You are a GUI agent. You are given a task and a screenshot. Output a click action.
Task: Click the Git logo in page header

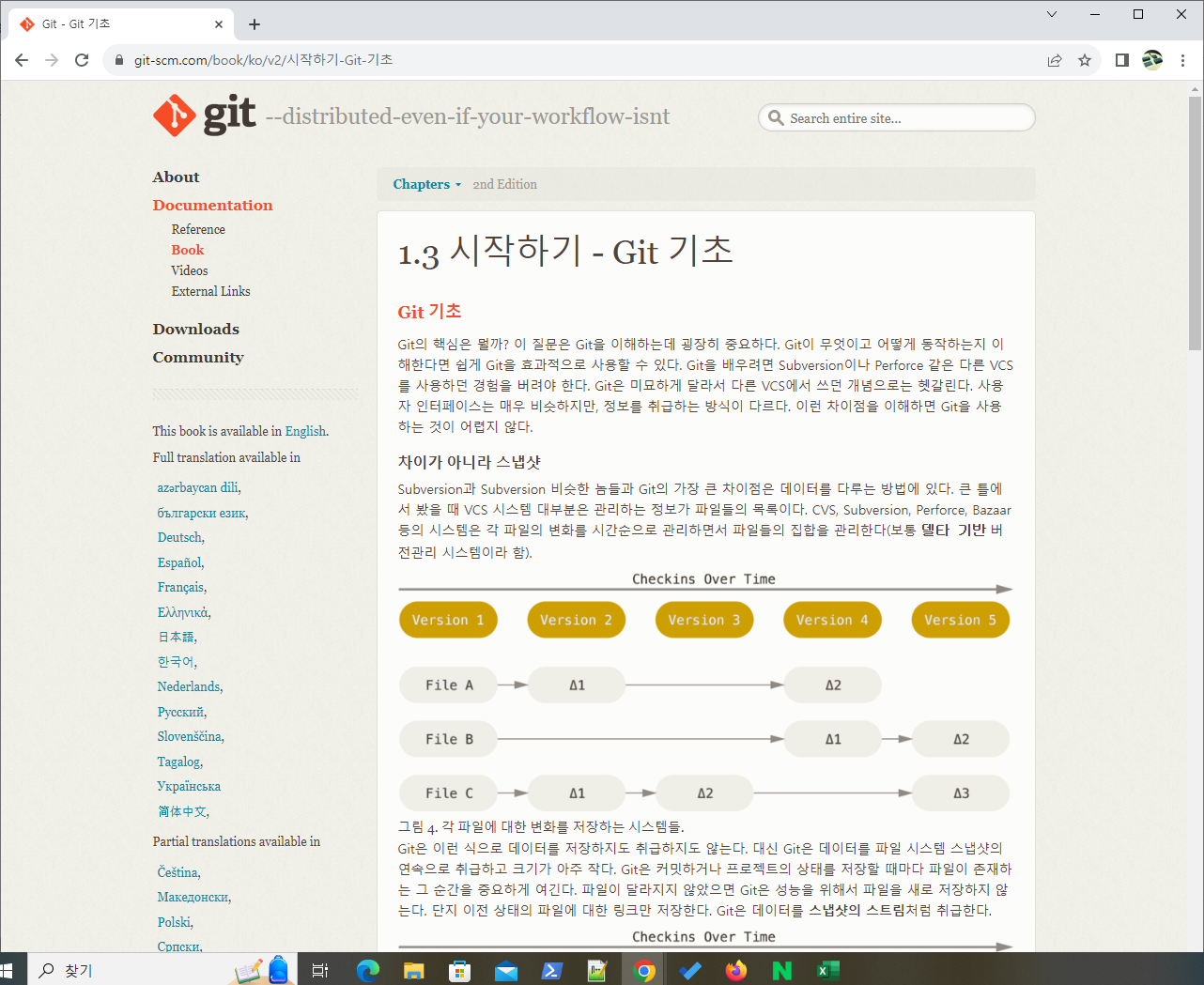204,115
